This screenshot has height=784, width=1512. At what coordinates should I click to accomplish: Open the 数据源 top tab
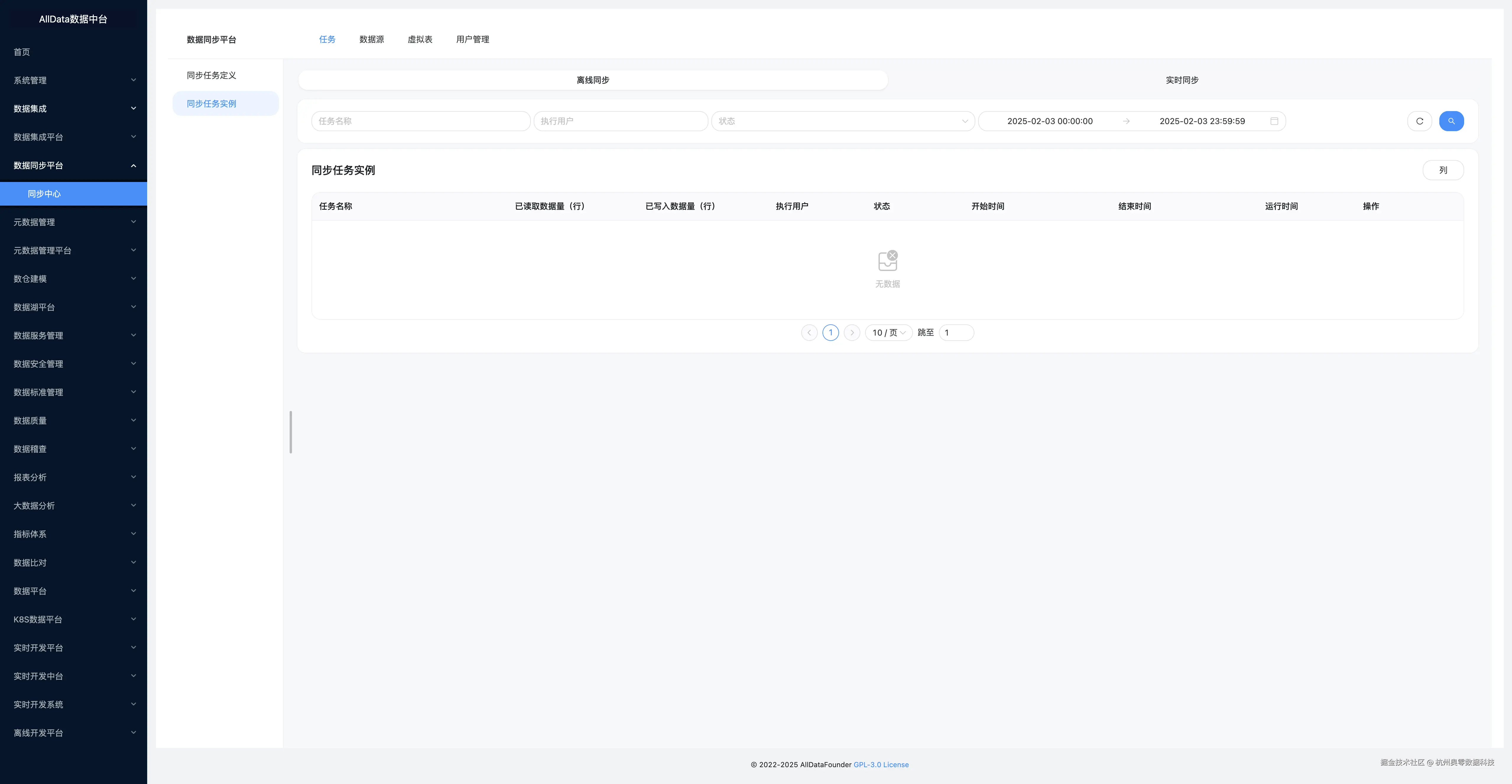click(371, 39)
